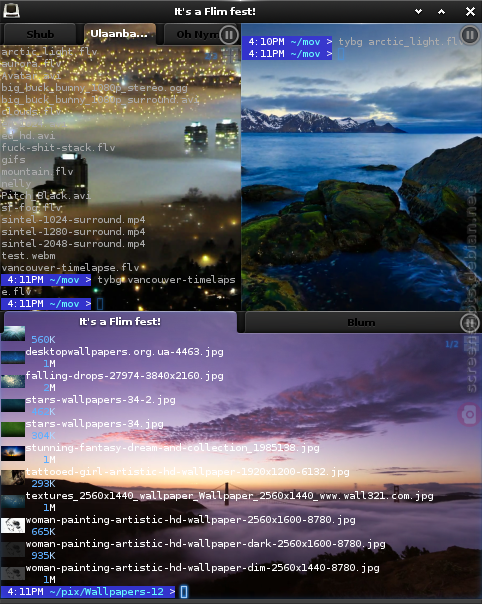Click tybg arctic_light.flv command text

point(401,42)
